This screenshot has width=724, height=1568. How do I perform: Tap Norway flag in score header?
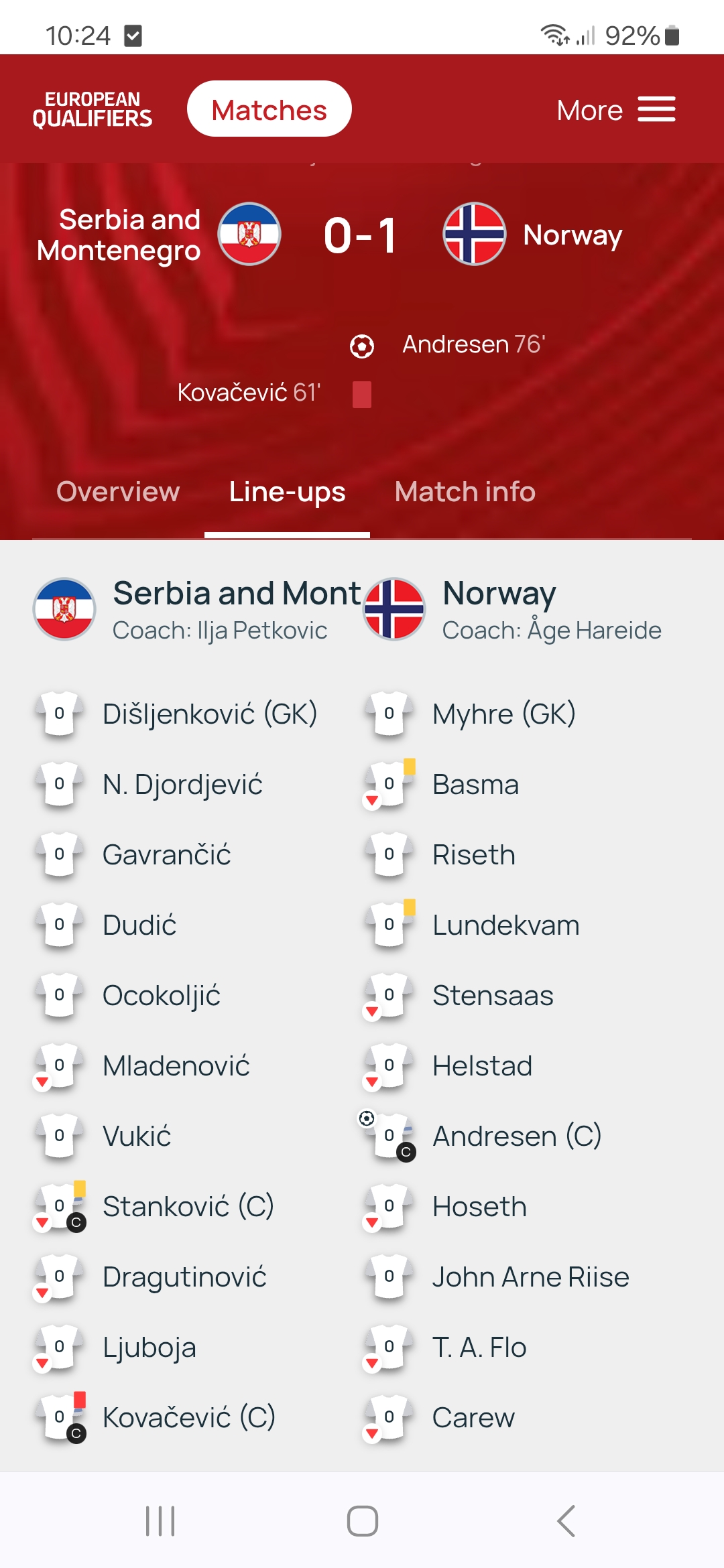click(474, 234)
